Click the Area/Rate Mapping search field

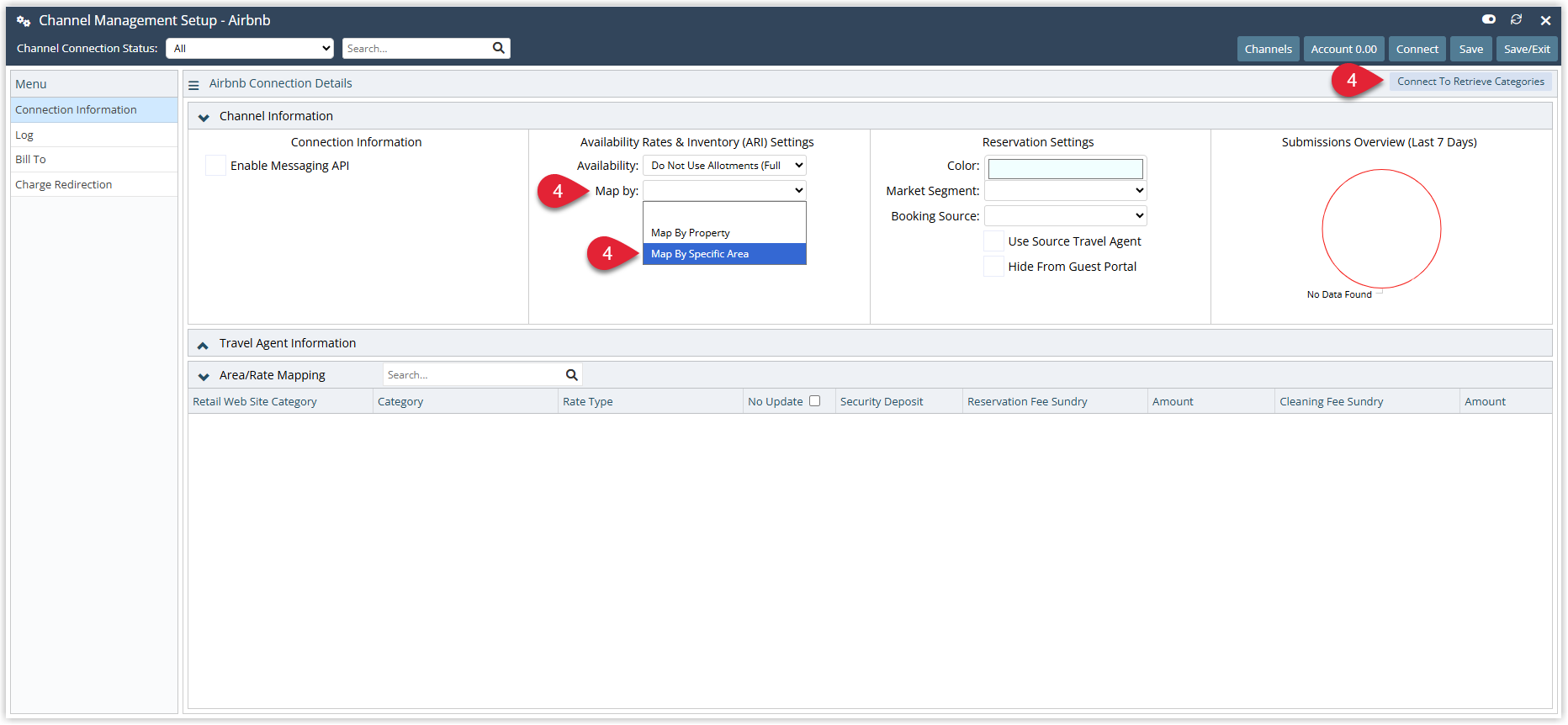pyautogui.click(x=474, y=375)
